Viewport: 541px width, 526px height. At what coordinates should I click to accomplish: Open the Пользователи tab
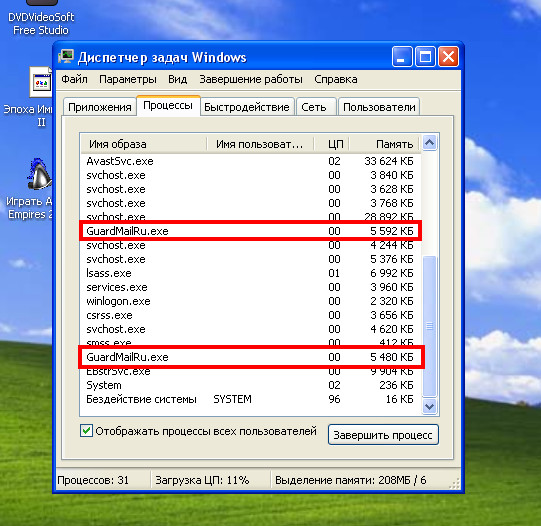point(379,107)
